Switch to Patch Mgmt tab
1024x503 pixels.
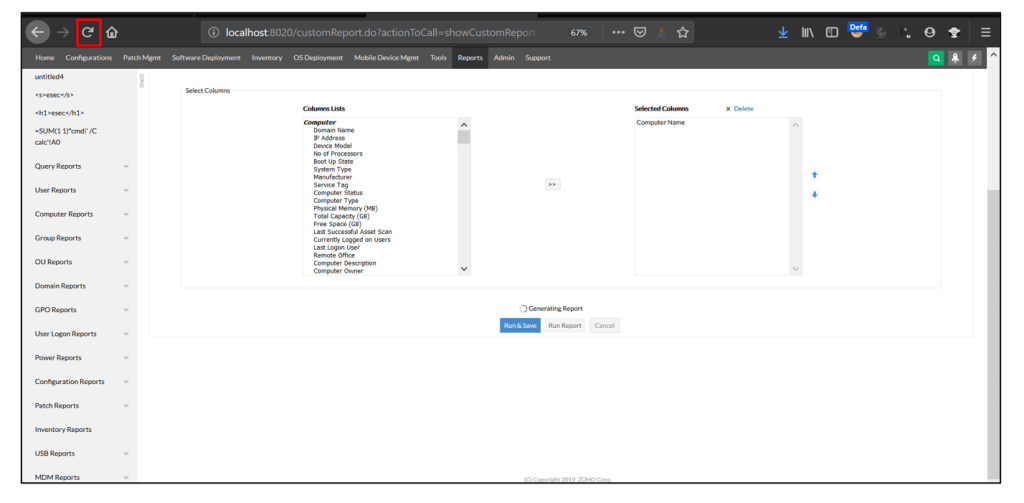[x=142, y=58]
